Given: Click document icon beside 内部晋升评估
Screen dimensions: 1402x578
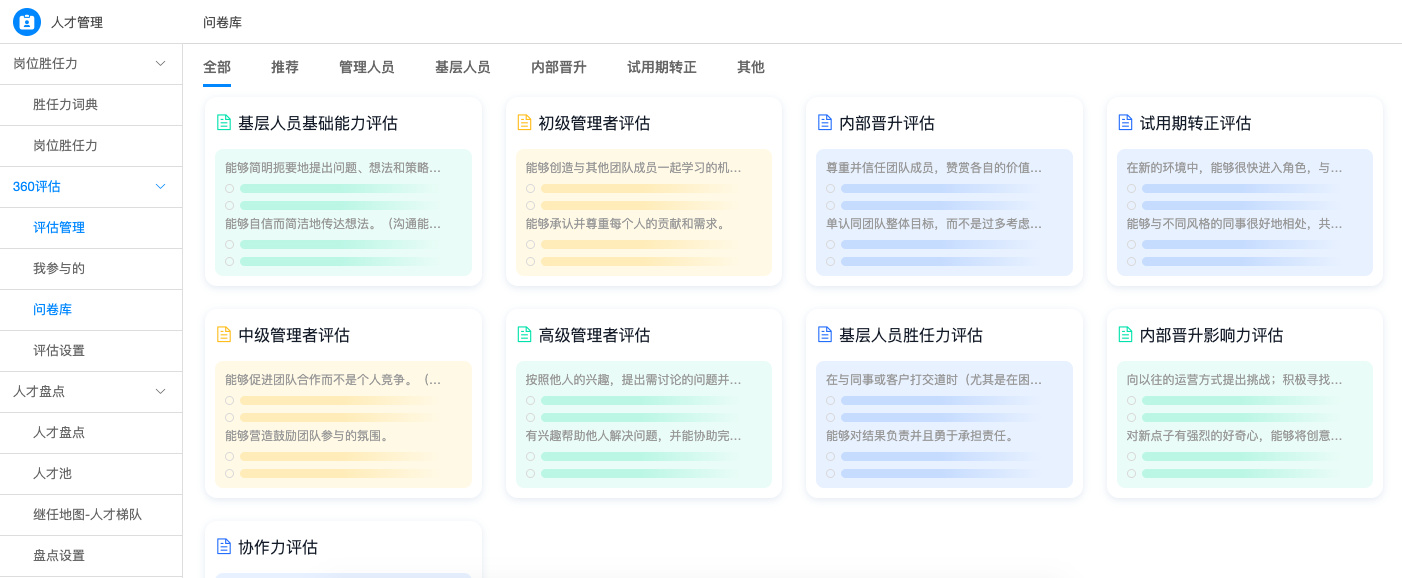Looking at the screenshot, I should (x=825, y=123).
